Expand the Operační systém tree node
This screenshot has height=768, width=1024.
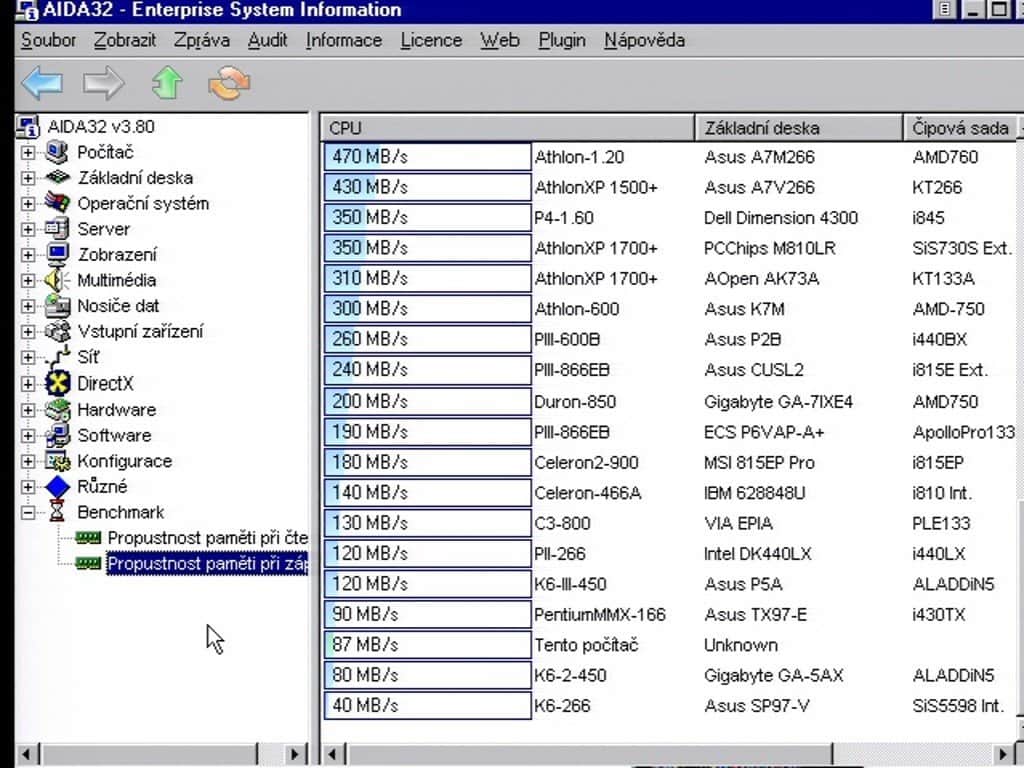point(28,203)
